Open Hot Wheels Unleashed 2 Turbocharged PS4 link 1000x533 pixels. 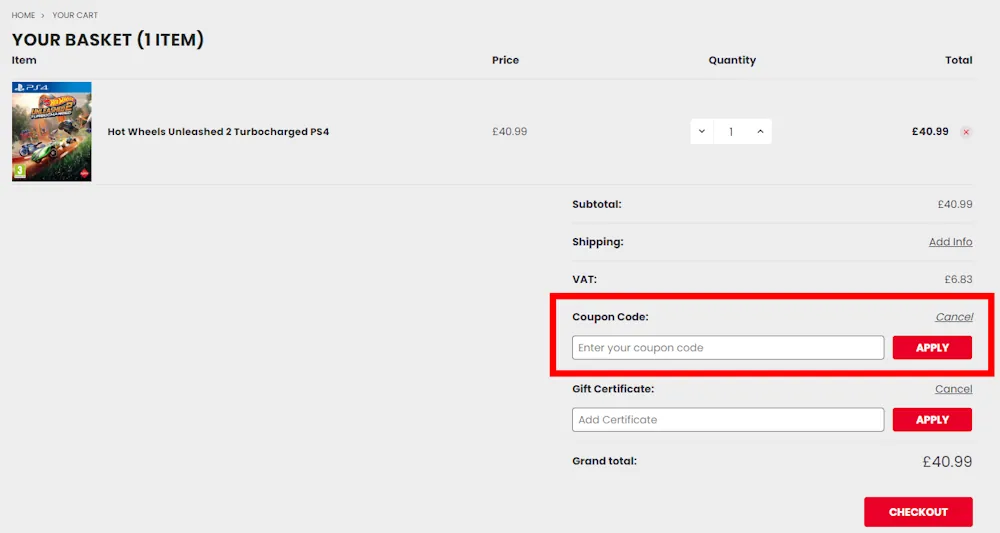[218, 131]
